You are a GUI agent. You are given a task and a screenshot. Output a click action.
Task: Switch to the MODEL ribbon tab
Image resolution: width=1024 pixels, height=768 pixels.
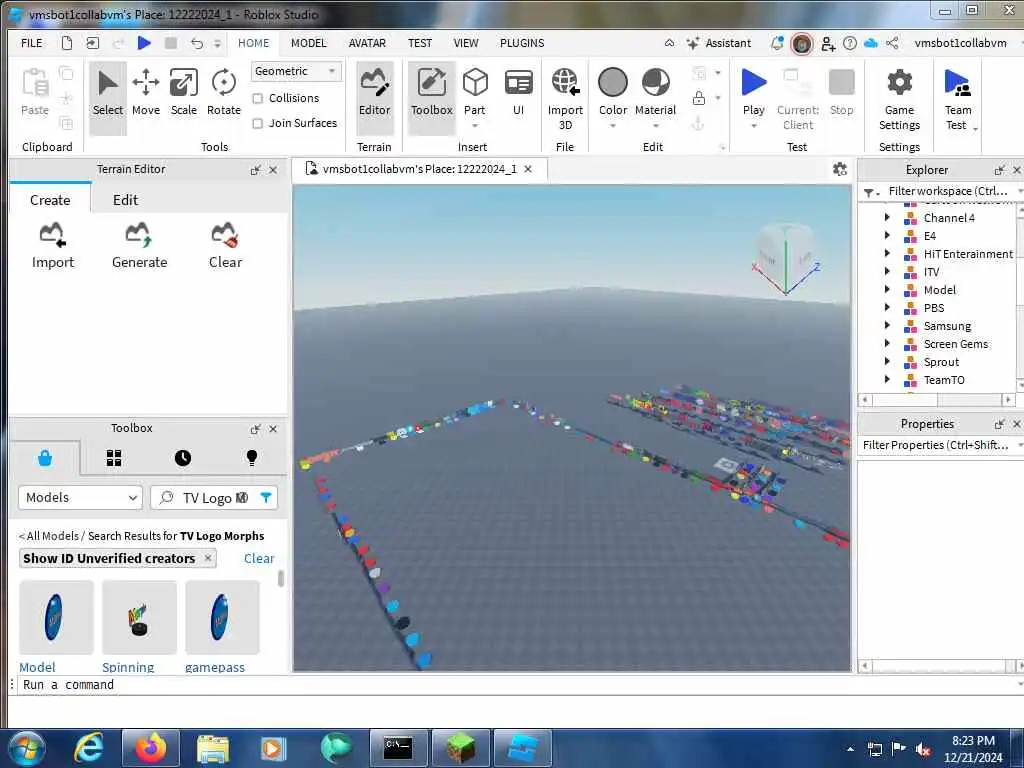(x=308, y=43)
